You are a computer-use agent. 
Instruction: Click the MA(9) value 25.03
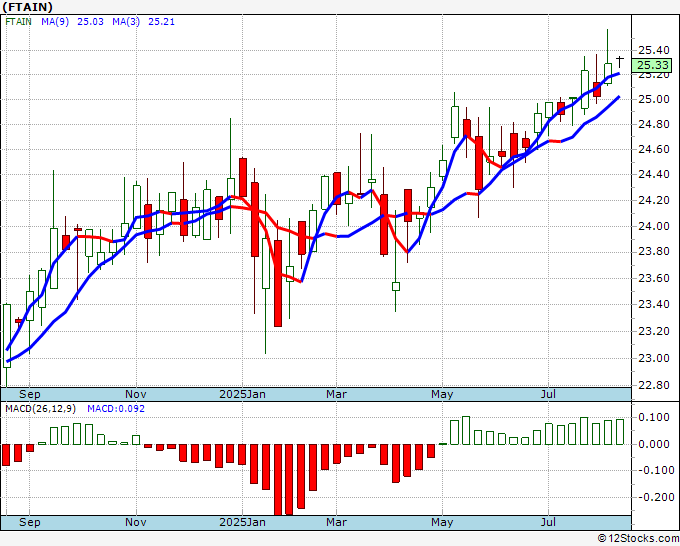pyautogui.click(x=90, y=21)
